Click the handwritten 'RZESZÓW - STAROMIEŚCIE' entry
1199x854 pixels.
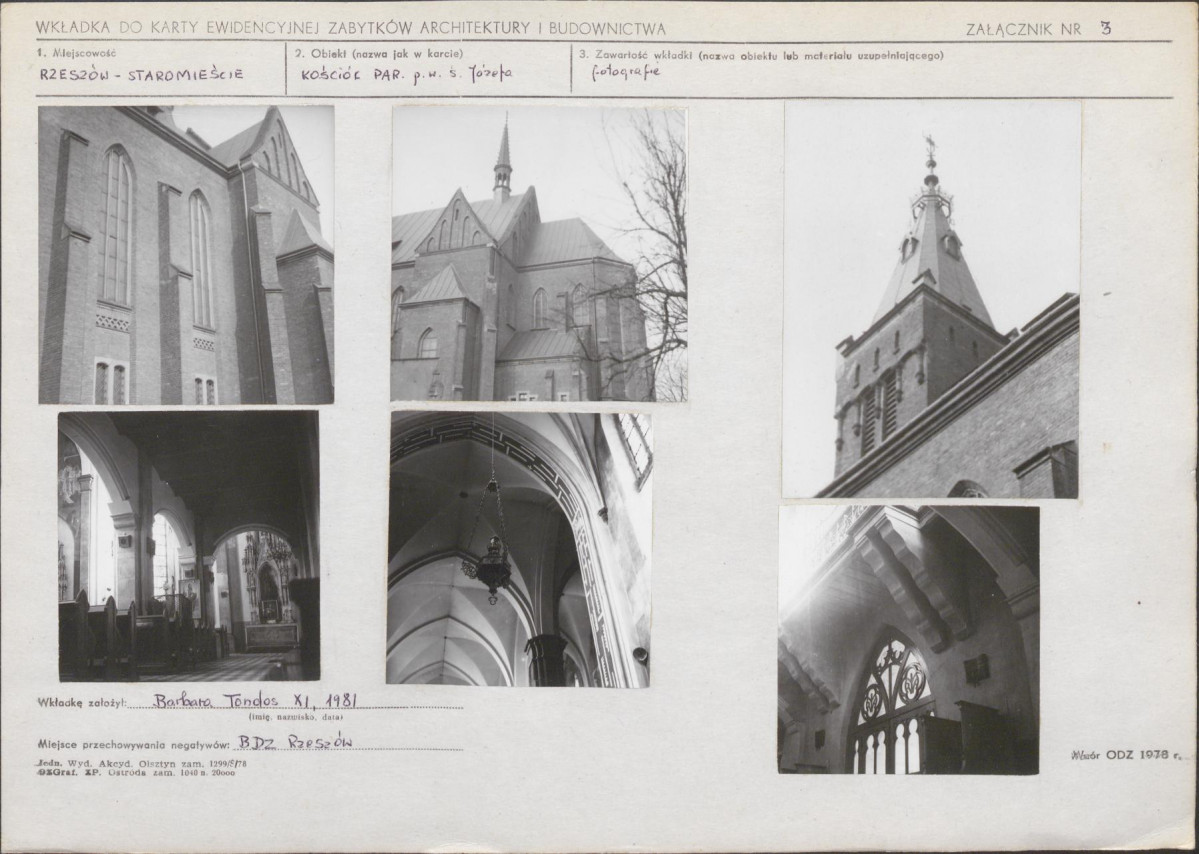(141, 75)
